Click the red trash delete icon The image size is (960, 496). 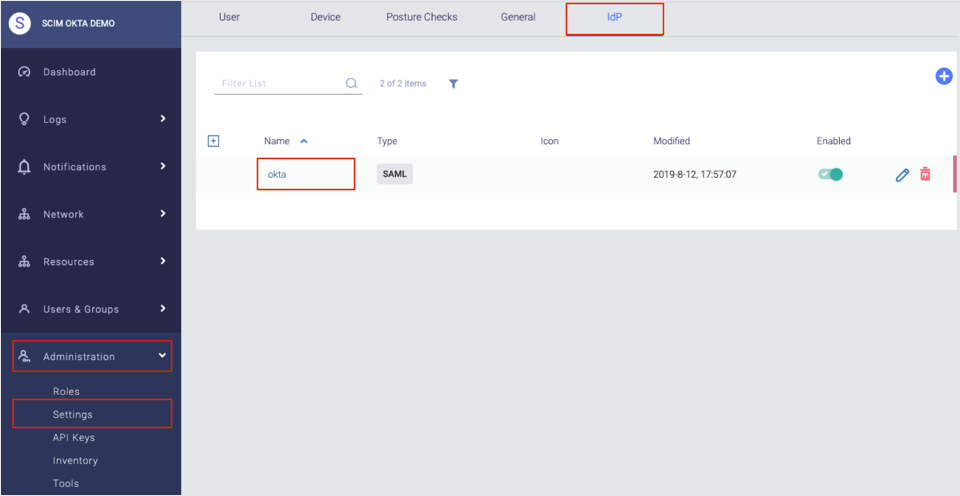coord(925,175)
